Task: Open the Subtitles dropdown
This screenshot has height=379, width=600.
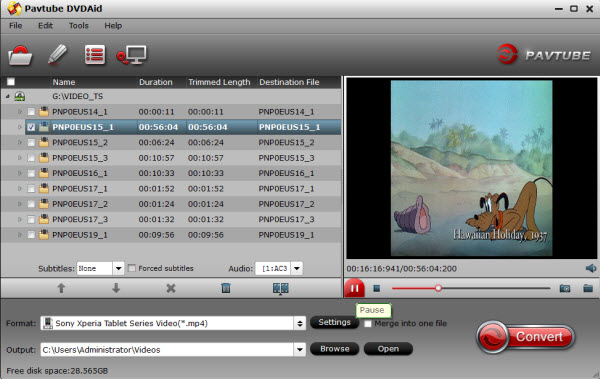Action: coord(118,268)
